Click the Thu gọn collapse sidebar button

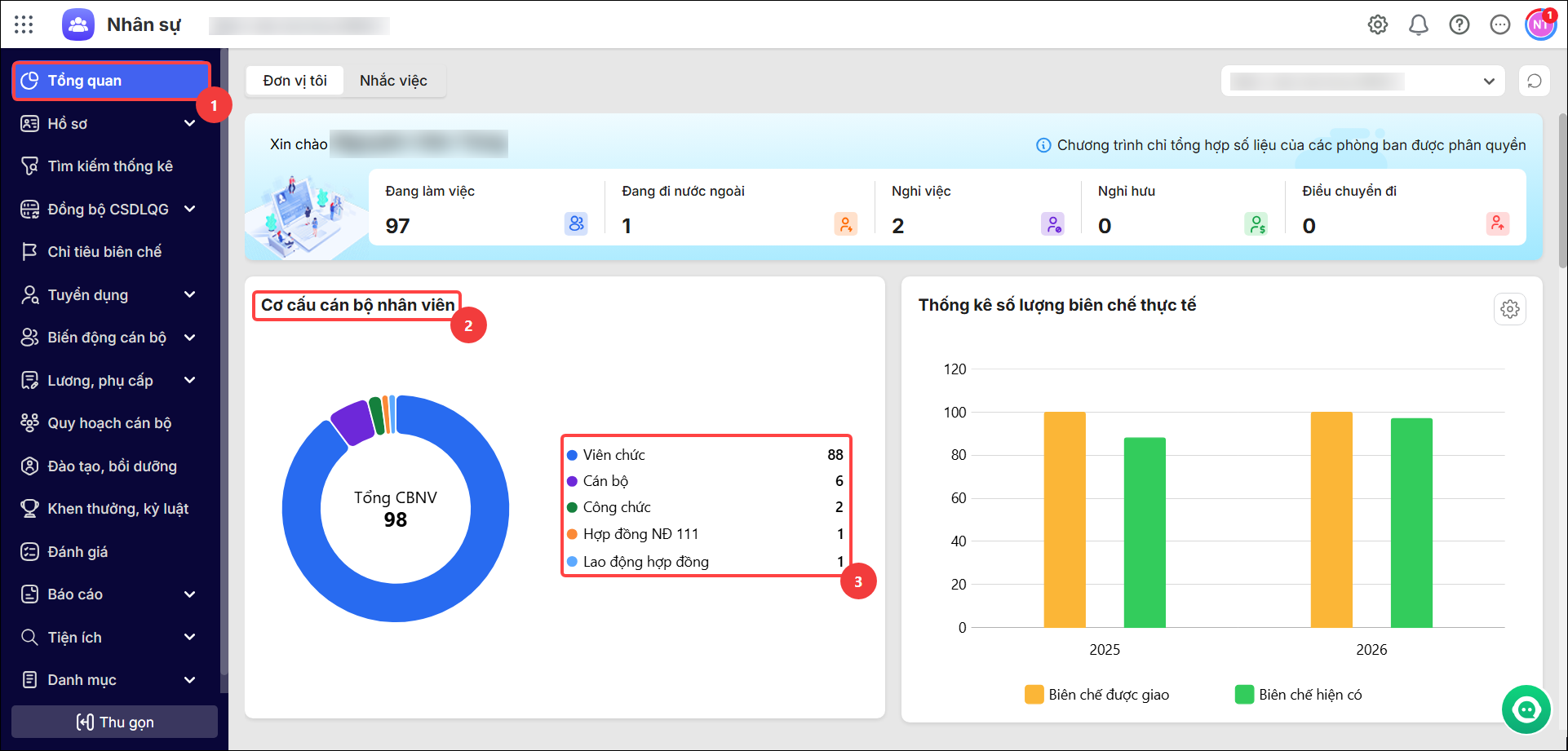tap(115, 722)
